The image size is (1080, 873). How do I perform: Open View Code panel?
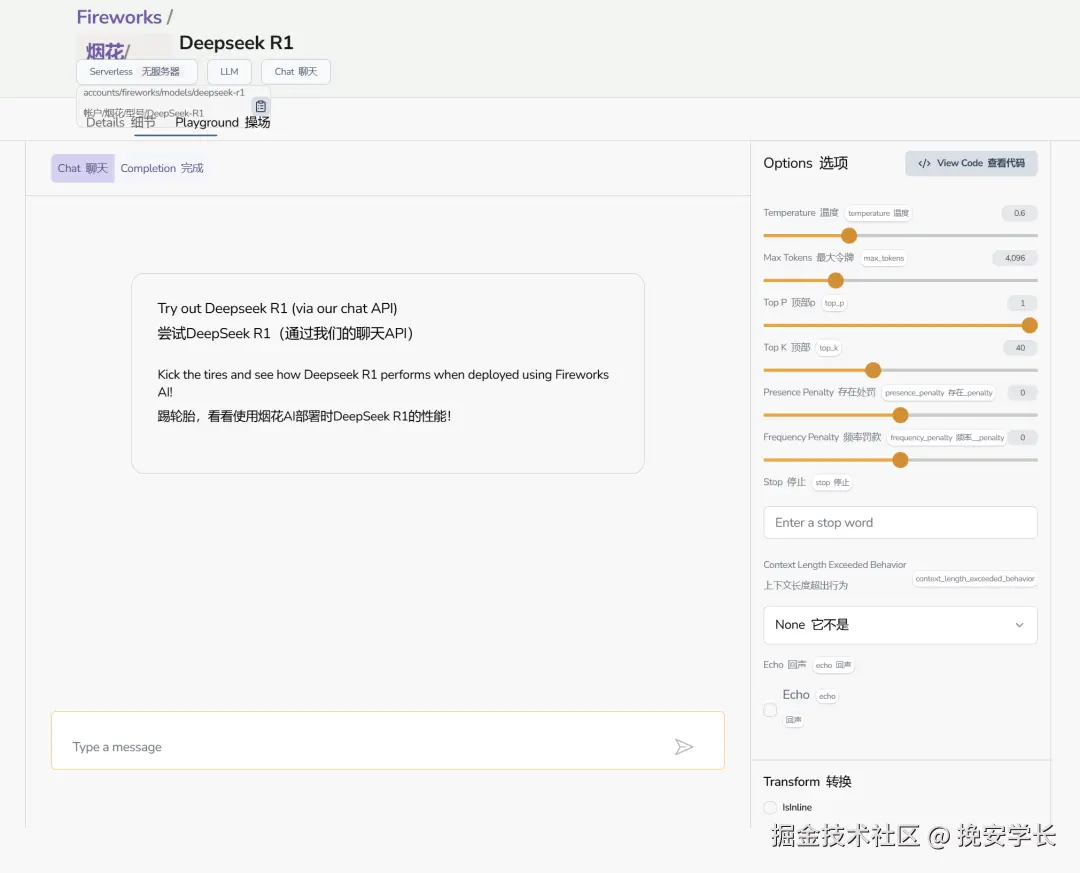(x=971, y=163)
